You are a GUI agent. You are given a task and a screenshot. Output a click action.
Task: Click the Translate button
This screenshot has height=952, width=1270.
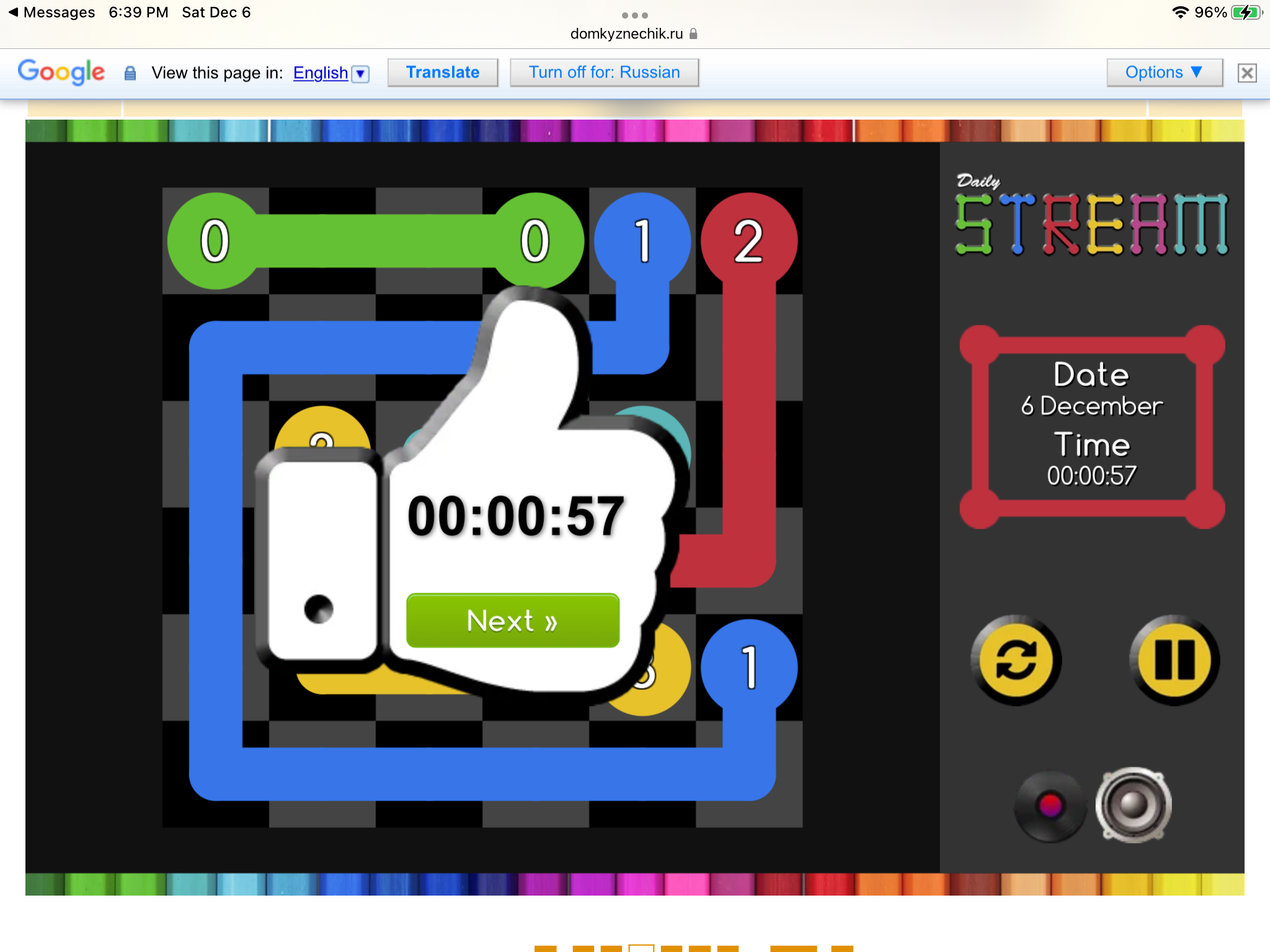pyautogui.click(x=442, y=73)
